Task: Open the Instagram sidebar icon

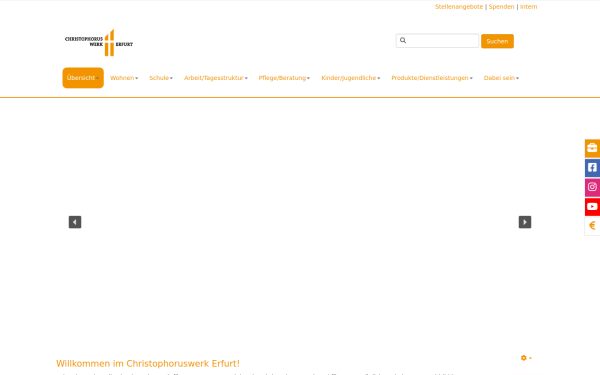Action: [592, 187]
